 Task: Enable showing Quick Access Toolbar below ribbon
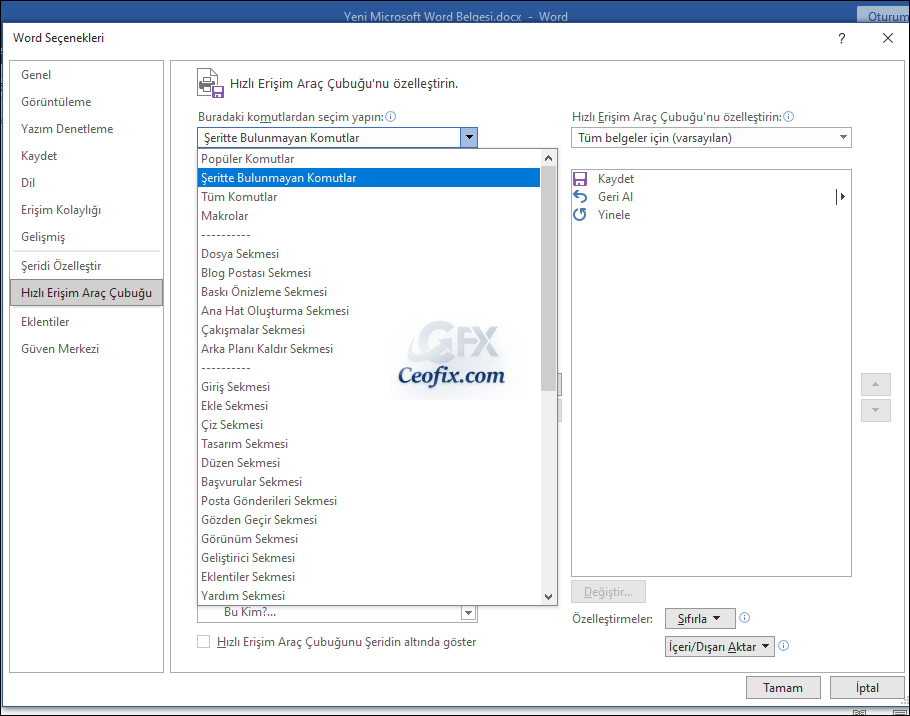(x=203, y=642)
